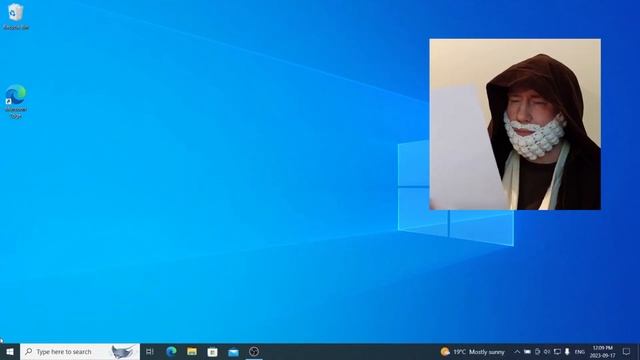Open File Explorer from the taskbar
This screenshot has height=360, width=640.
(192, 351)
